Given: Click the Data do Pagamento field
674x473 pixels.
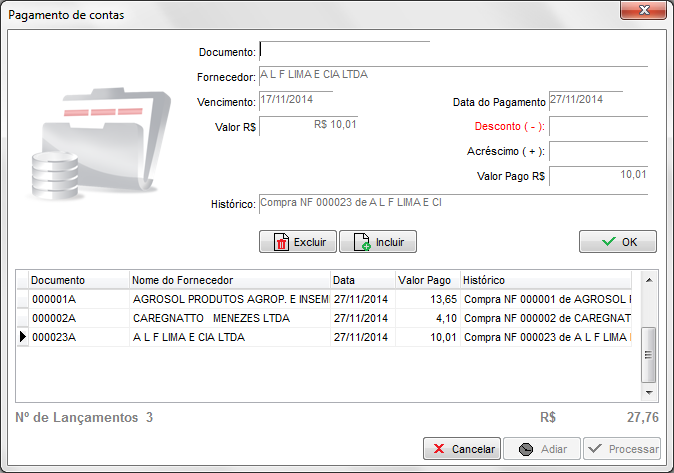Looking at the screenshot, I should (x=585, y=100).
